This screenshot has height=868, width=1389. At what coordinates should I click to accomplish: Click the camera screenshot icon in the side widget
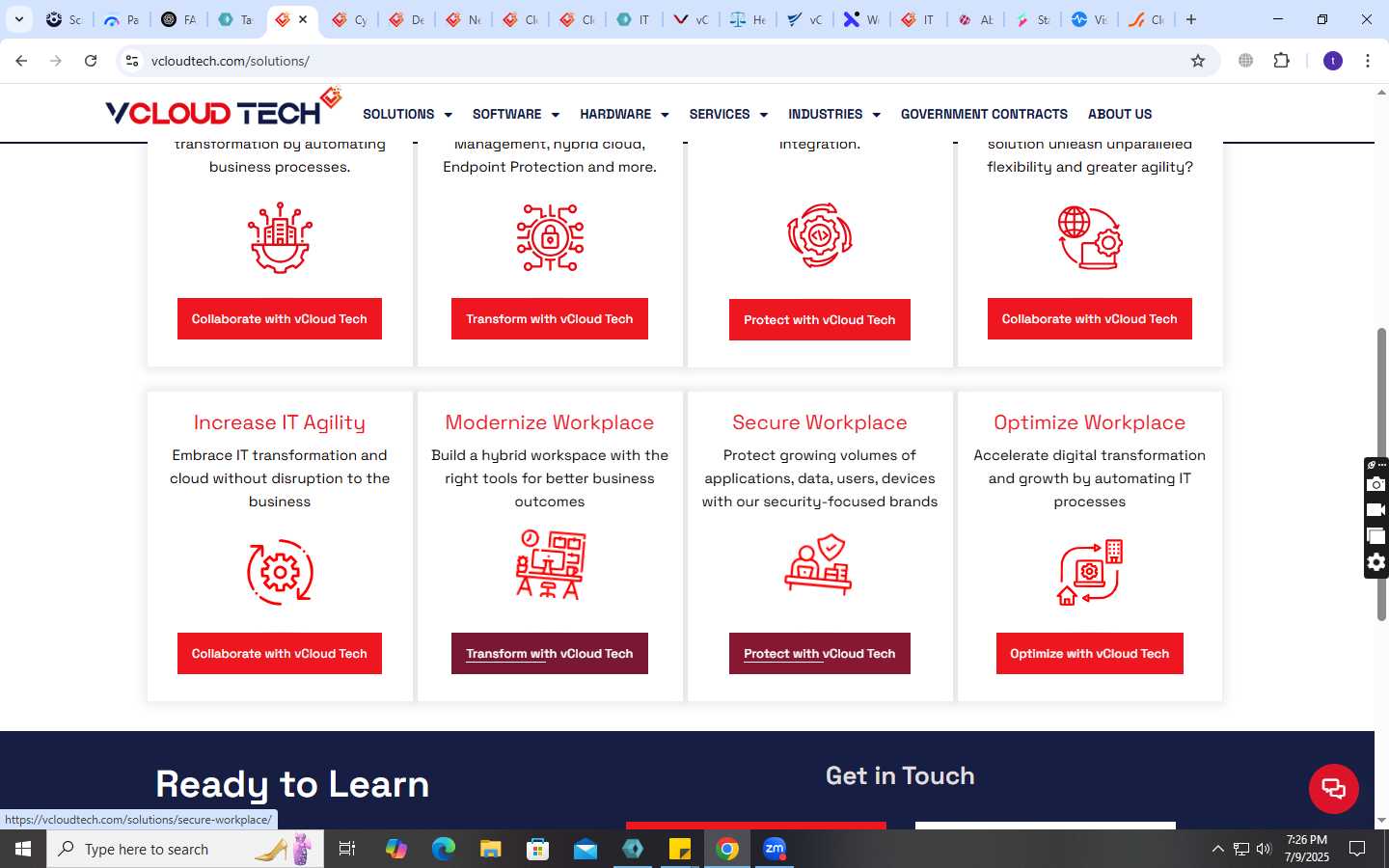pyautogui.click(x=1376, y=484)
